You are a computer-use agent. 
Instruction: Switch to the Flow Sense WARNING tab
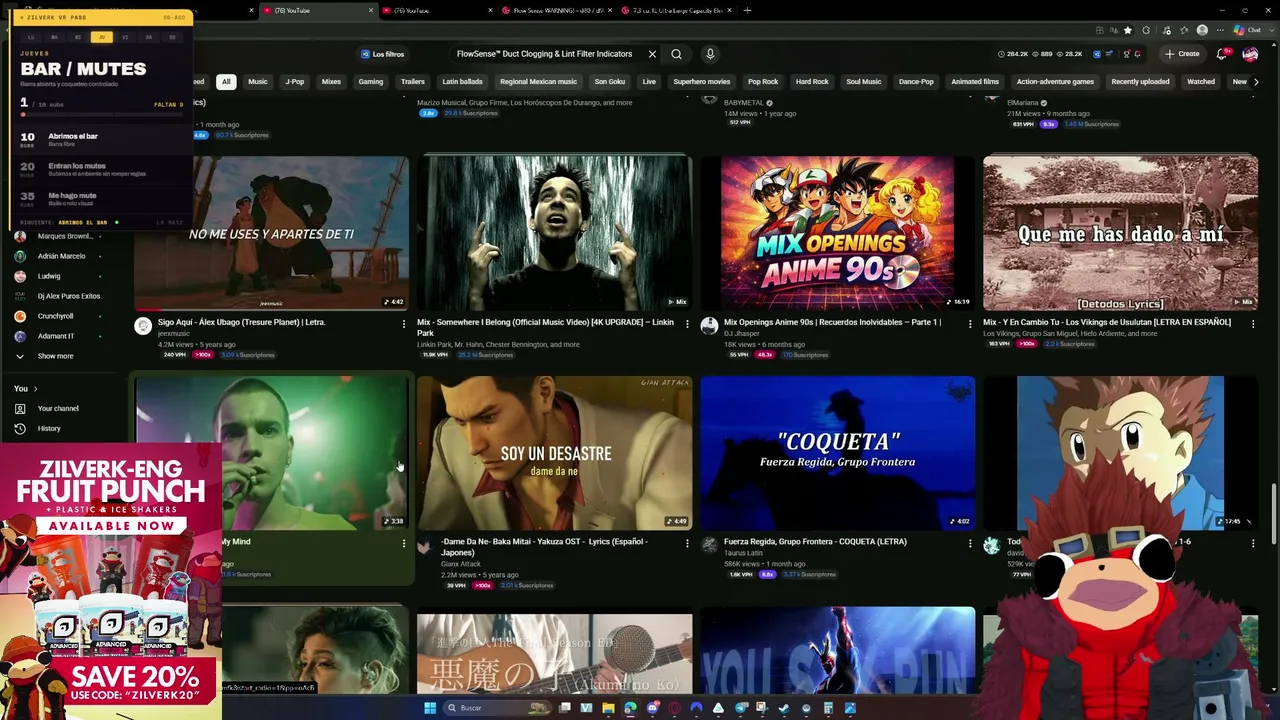(556, 10)
